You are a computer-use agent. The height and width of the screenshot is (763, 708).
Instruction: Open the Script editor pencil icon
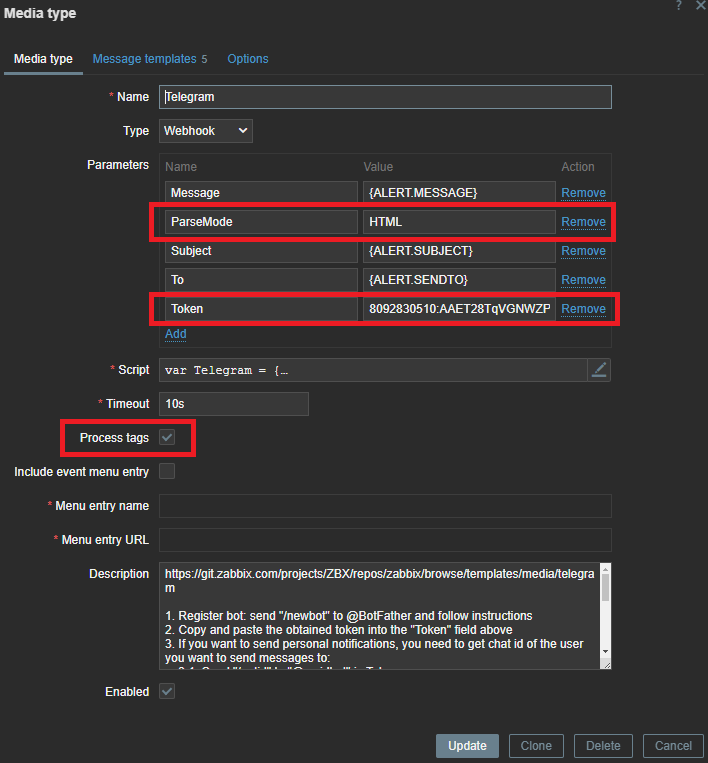[x=599, y=370]
